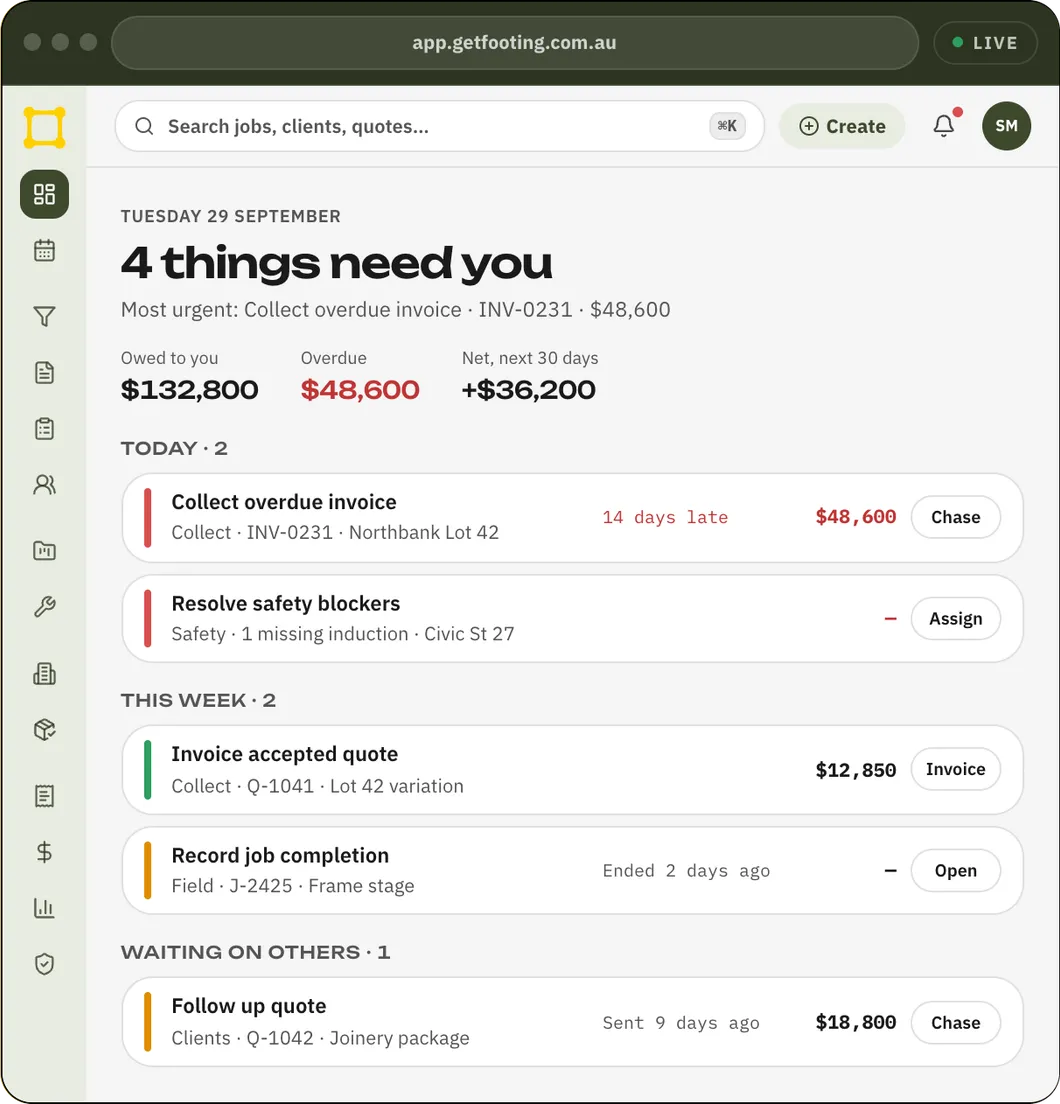This screenshot has height=1104, width=1060.
Task: Open the Follow up quote card title
Action: click(x=248, y=1006)
